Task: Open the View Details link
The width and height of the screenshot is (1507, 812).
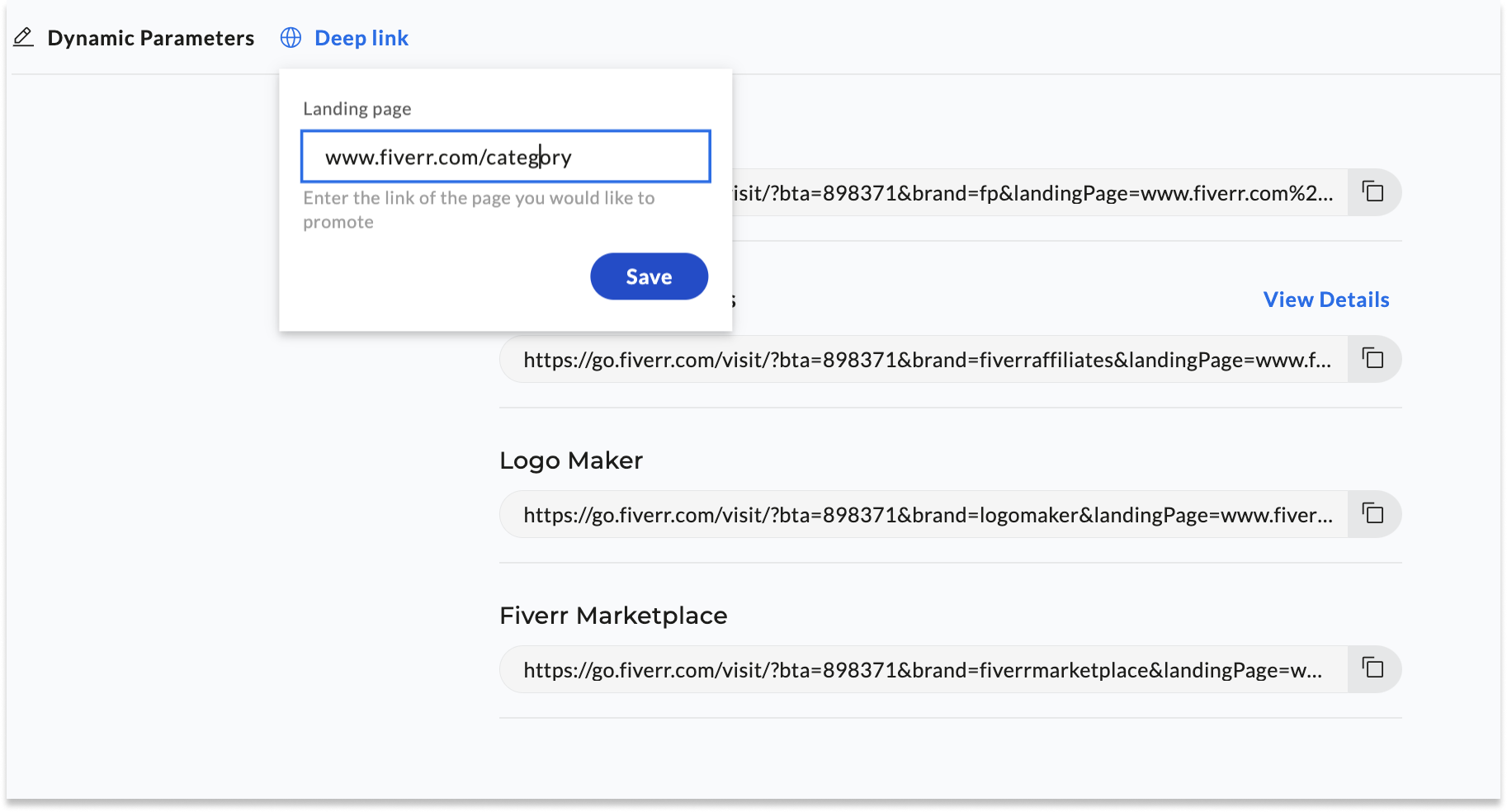Action: [1325, 300]
